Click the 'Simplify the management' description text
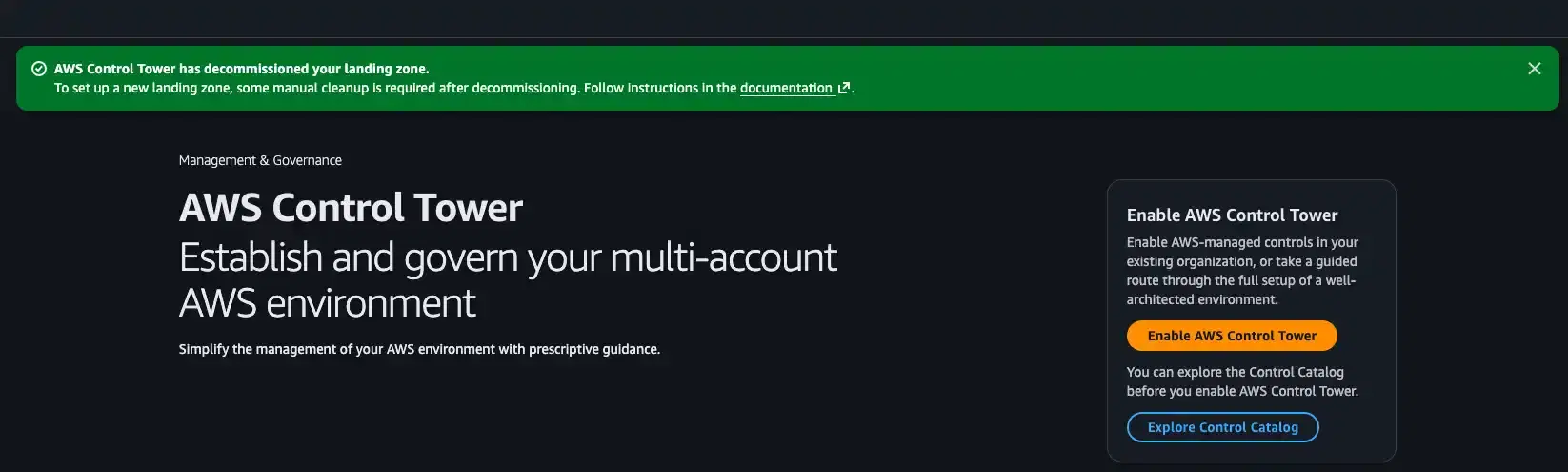 tap(419, 349)
